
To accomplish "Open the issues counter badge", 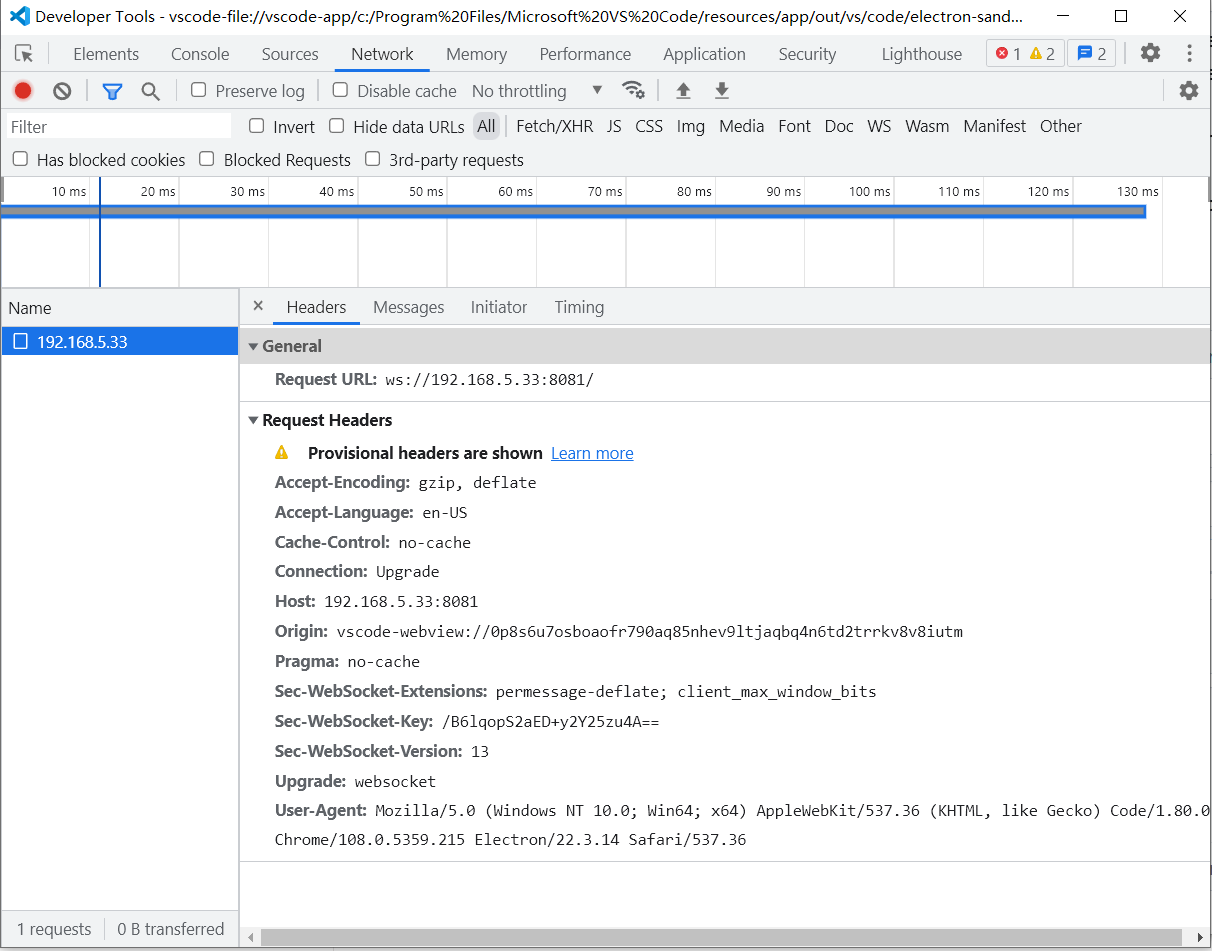I will pos(1091,54).
